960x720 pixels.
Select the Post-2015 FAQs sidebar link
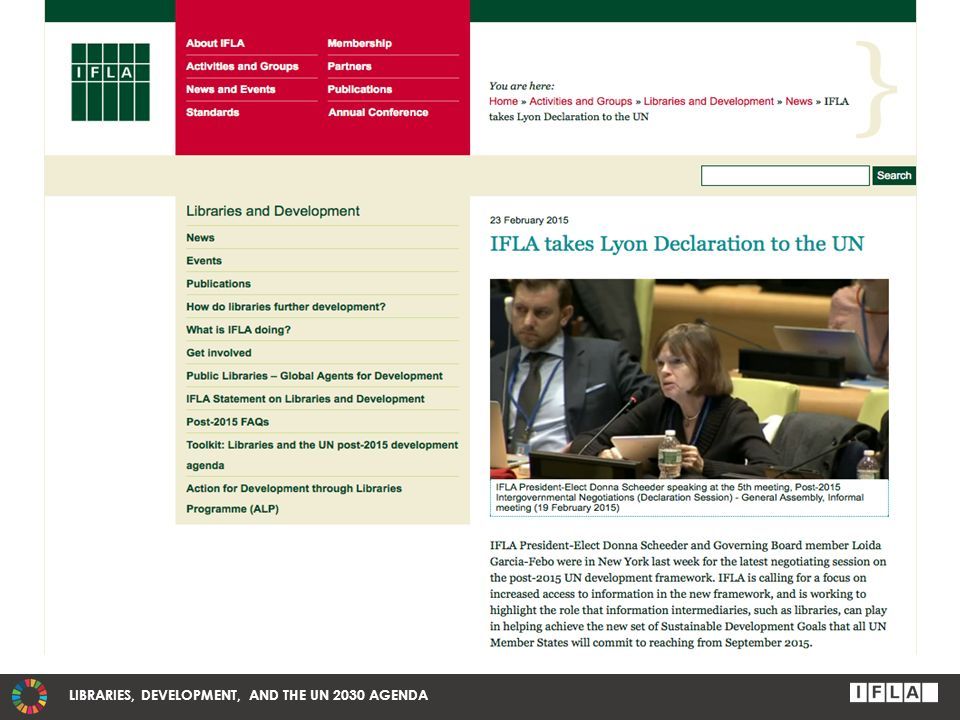(227, 422)
